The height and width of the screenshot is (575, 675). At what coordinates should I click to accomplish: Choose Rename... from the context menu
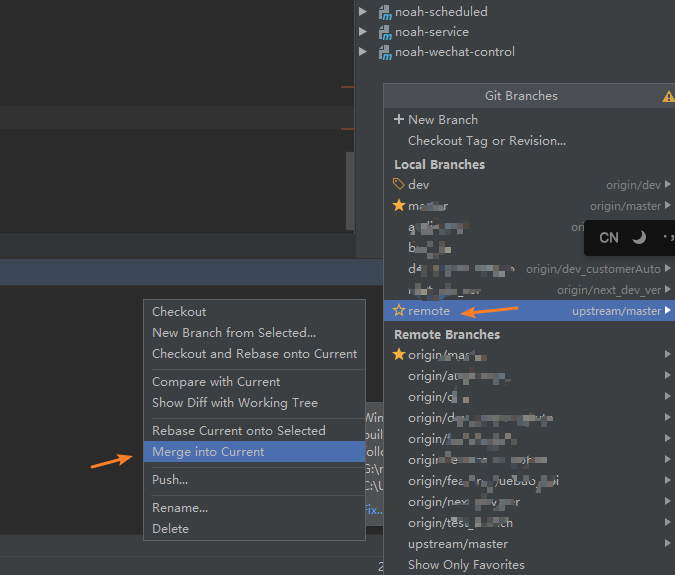click(x=254, y=508)
